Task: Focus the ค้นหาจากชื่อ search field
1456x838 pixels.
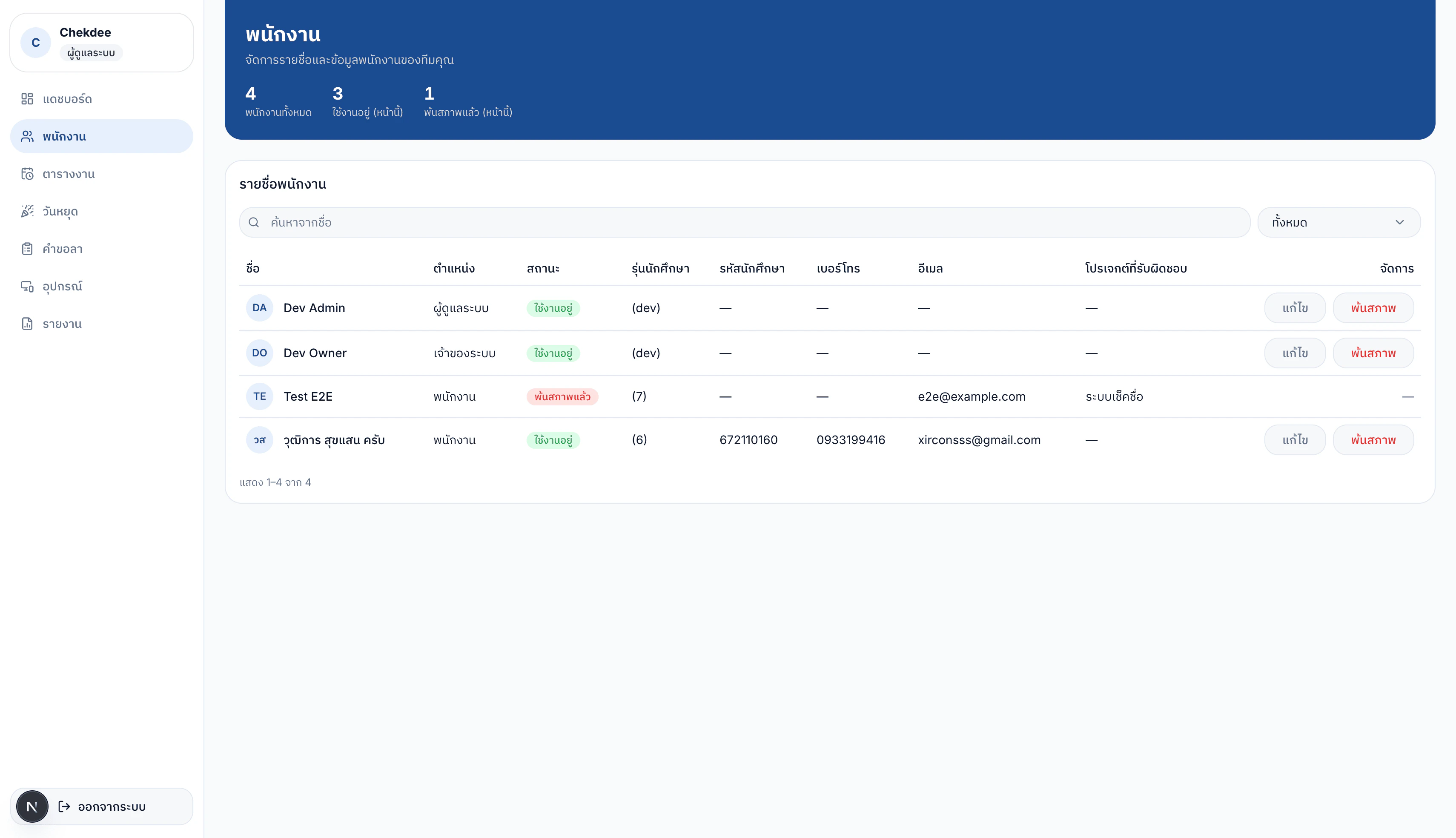Action: tap(745, 222)
